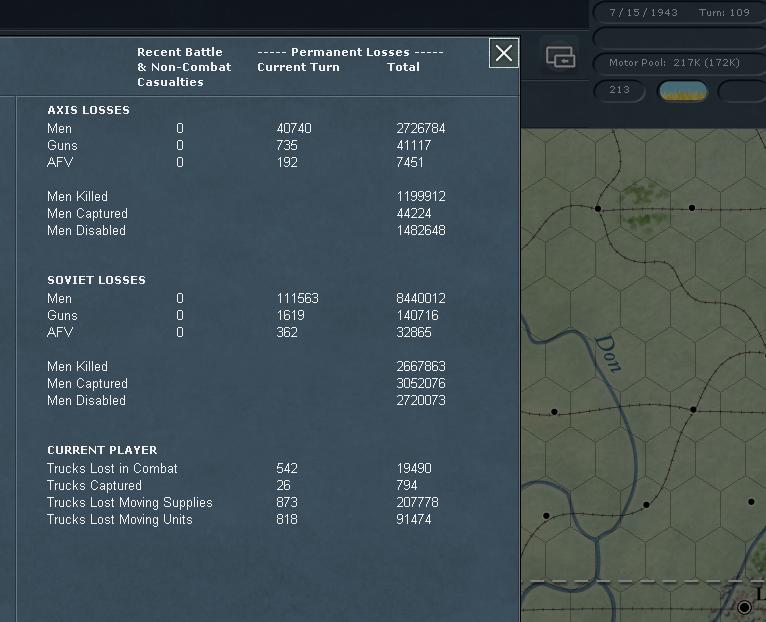Image resolution: width=766 pixels, height=622 pixels.
Task: Select Trucks Lost Moving Units total 91474
Action: pyautogui.click(x=414, y=519)
